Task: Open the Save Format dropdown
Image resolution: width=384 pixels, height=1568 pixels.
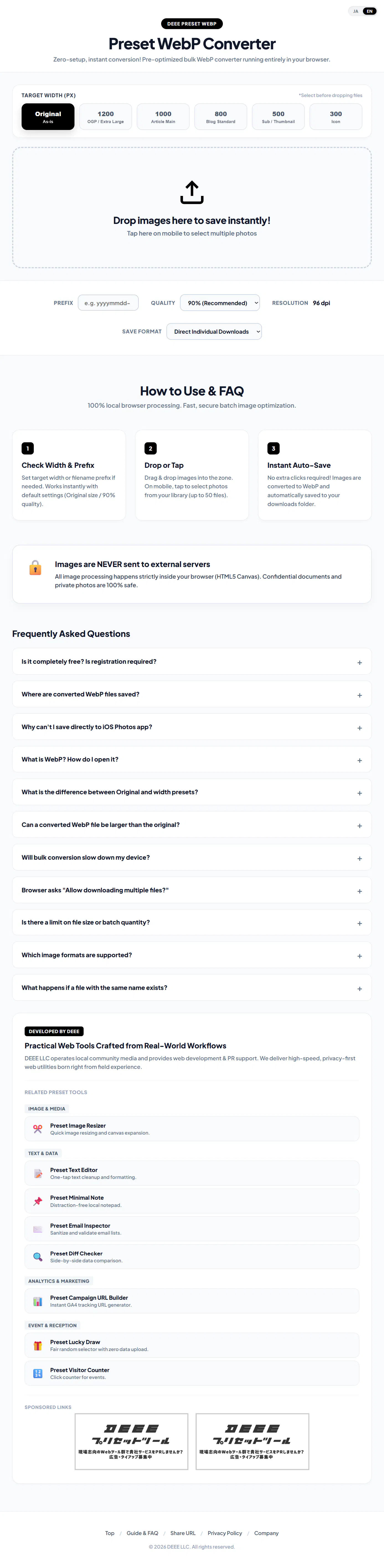Action: pyautogui.click(x=214, y=331)
